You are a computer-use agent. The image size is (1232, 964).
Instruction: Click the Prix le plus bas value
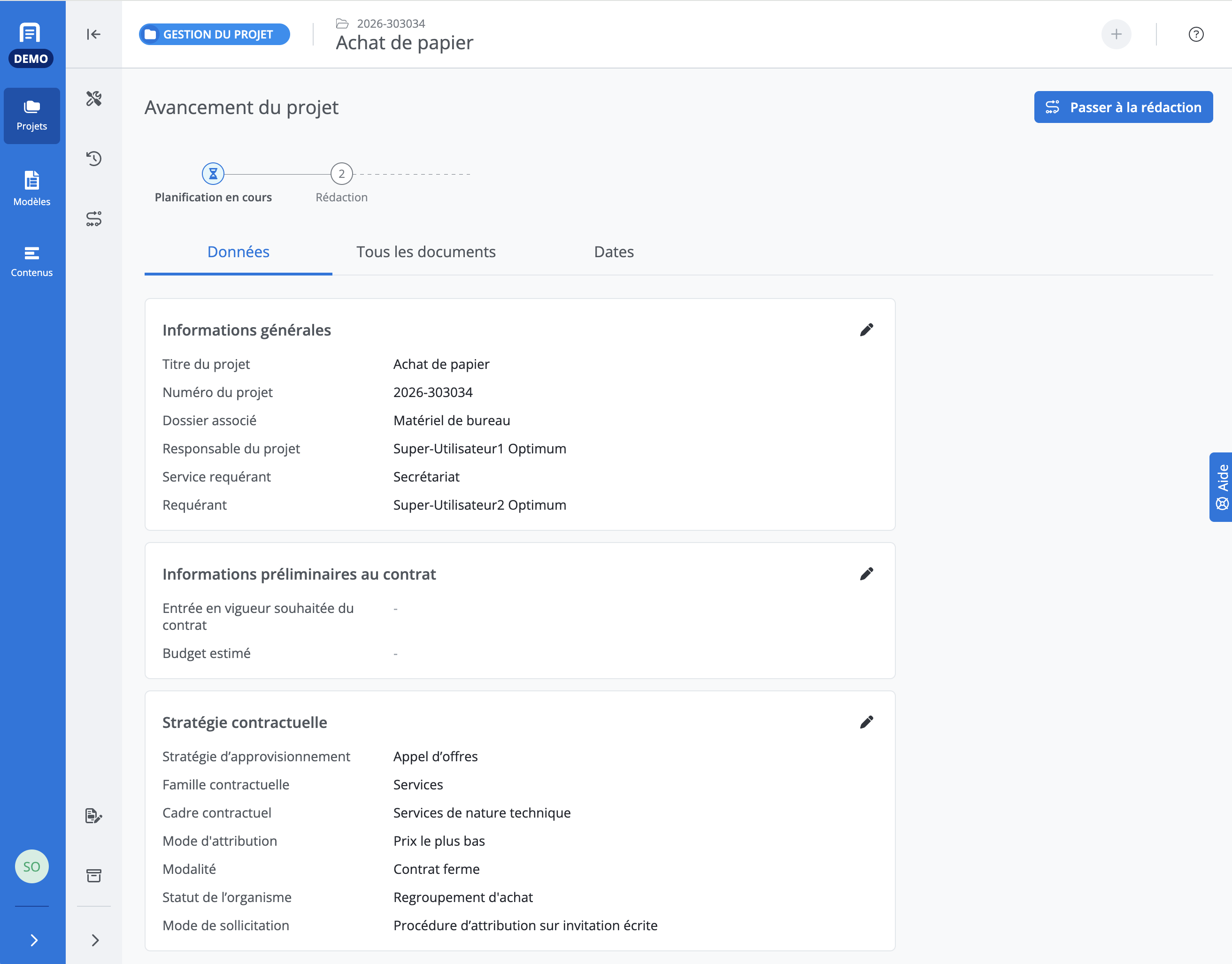tap(439, 841)
